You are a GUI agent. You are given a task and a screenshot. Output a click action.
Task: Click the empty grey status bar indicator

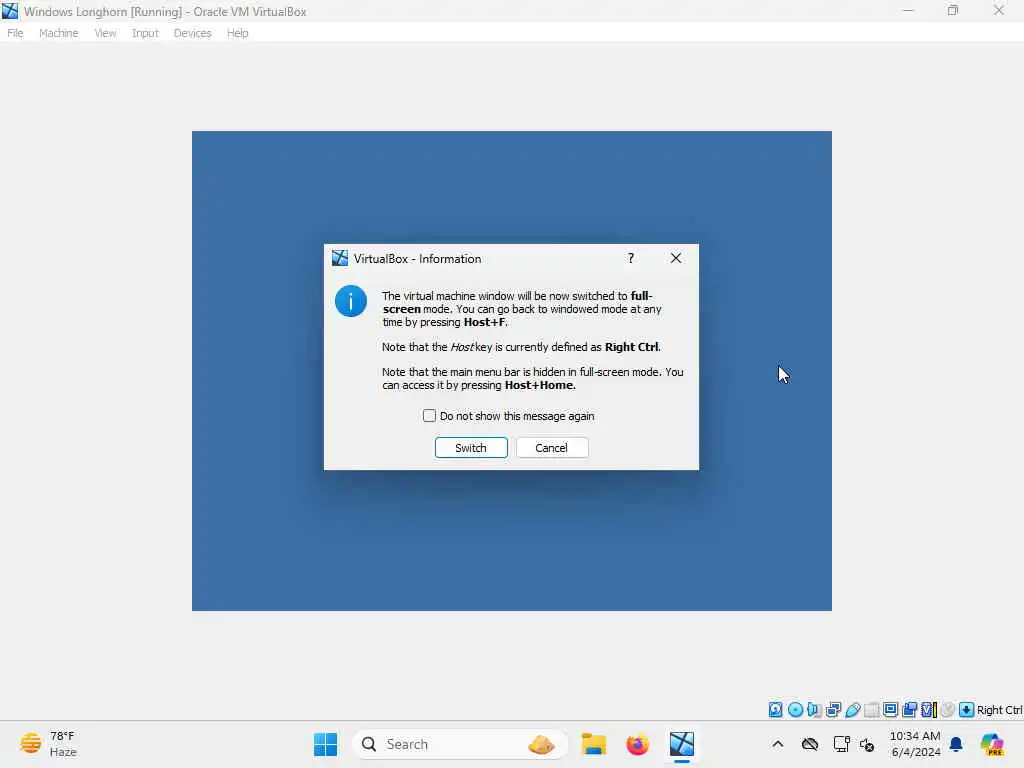point(871,710)
